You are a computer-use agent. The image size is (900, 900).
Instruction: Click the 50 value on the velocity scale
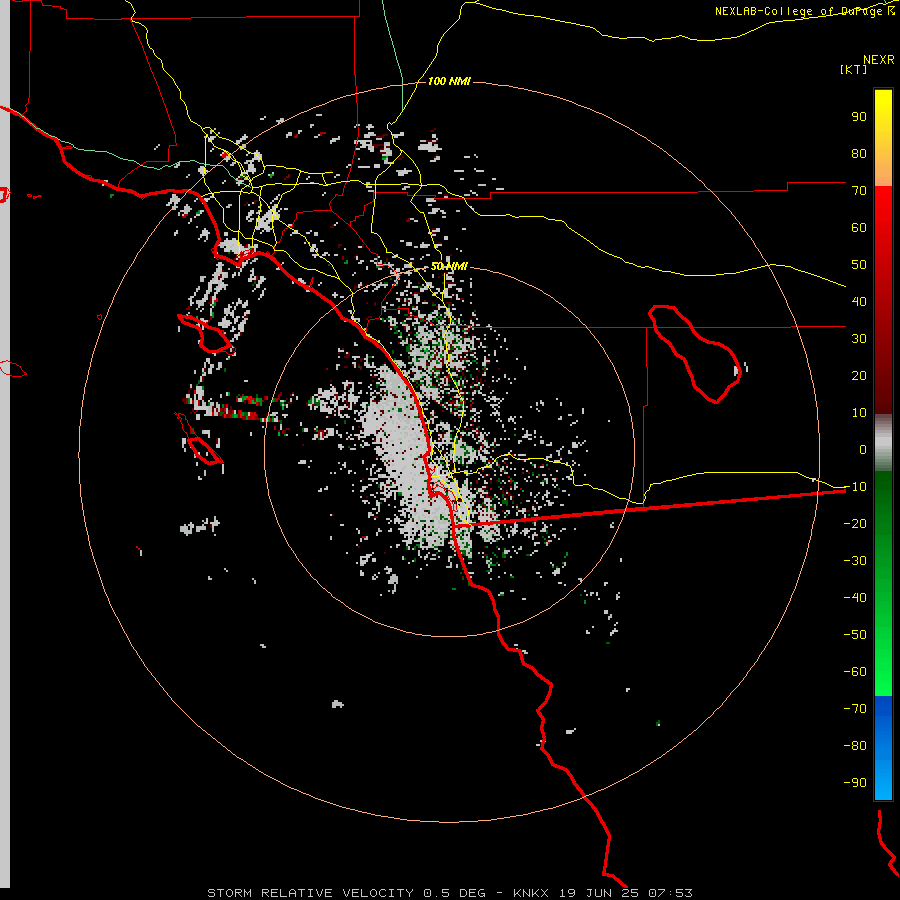859,265
